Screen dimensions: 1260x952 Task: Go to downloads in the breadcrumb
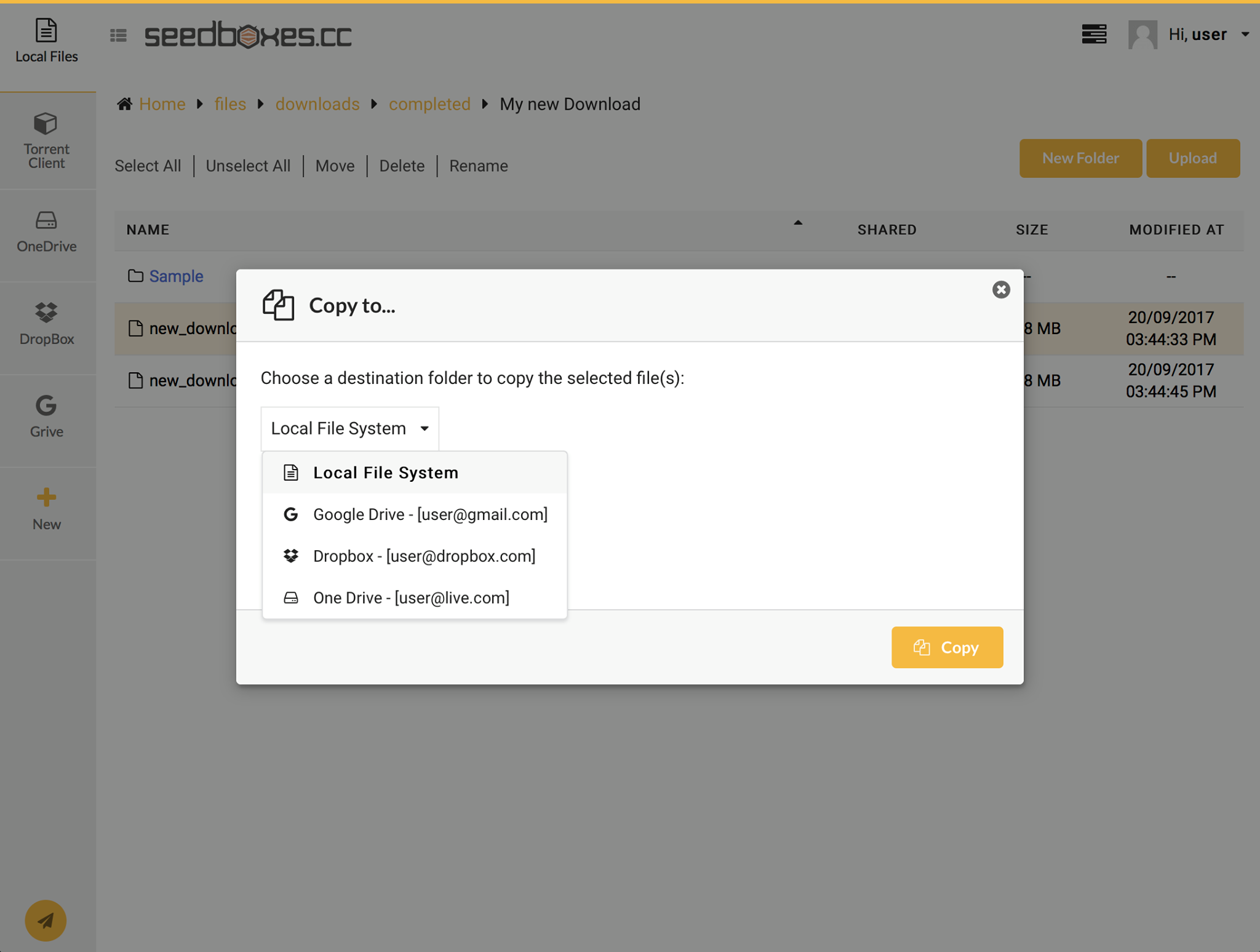click(x=317, y=104)
